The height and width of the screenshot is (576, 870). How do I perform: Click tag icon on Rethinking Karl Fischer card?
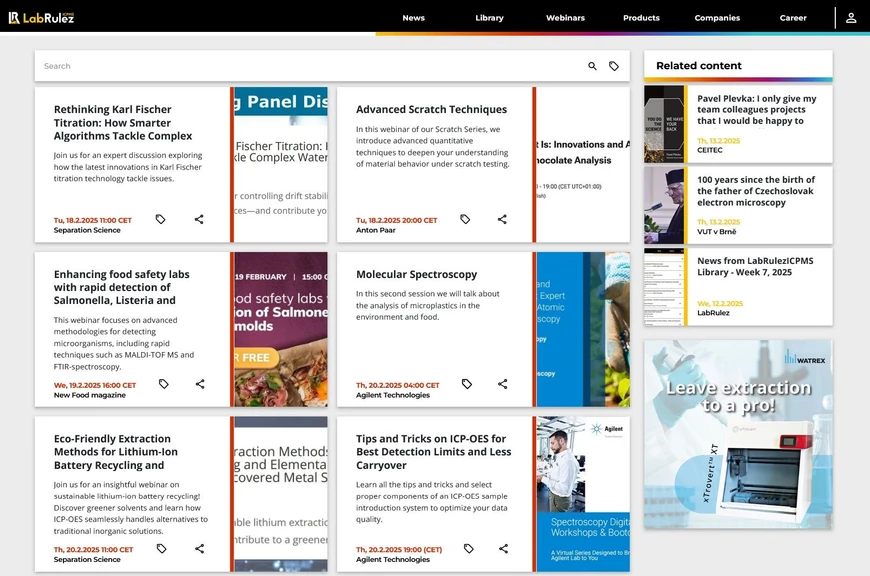tap(160, 219)
